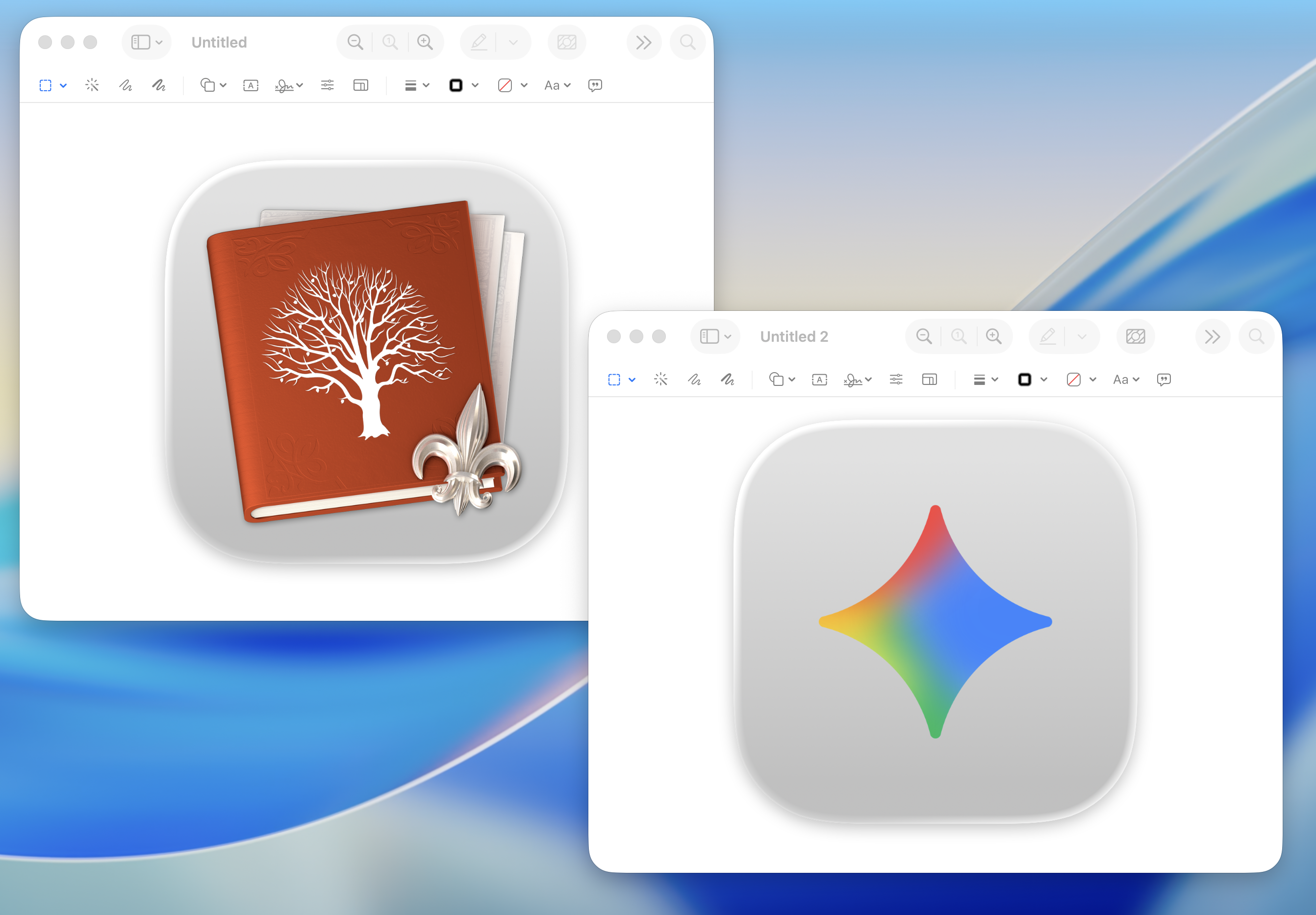The width and height of the screenshot is (1316, 915).
Task: Open image description bubble in Untitled window
Action: [x=595, y=85]
